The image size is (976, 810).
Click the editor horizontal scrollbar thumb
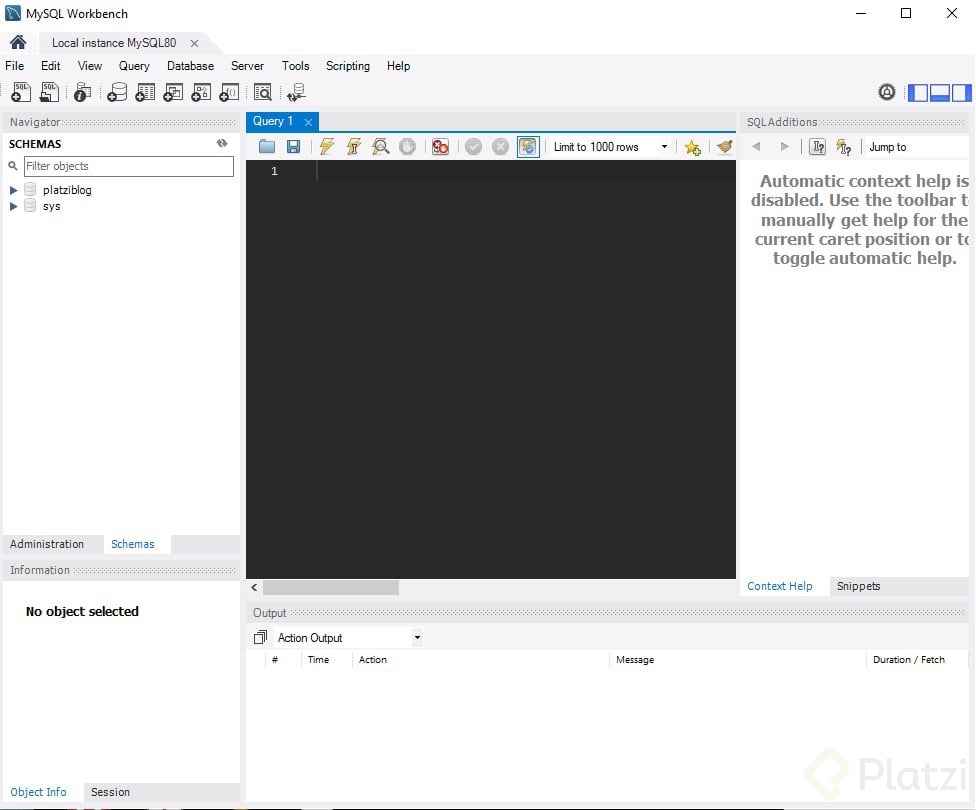pos(331,587)
